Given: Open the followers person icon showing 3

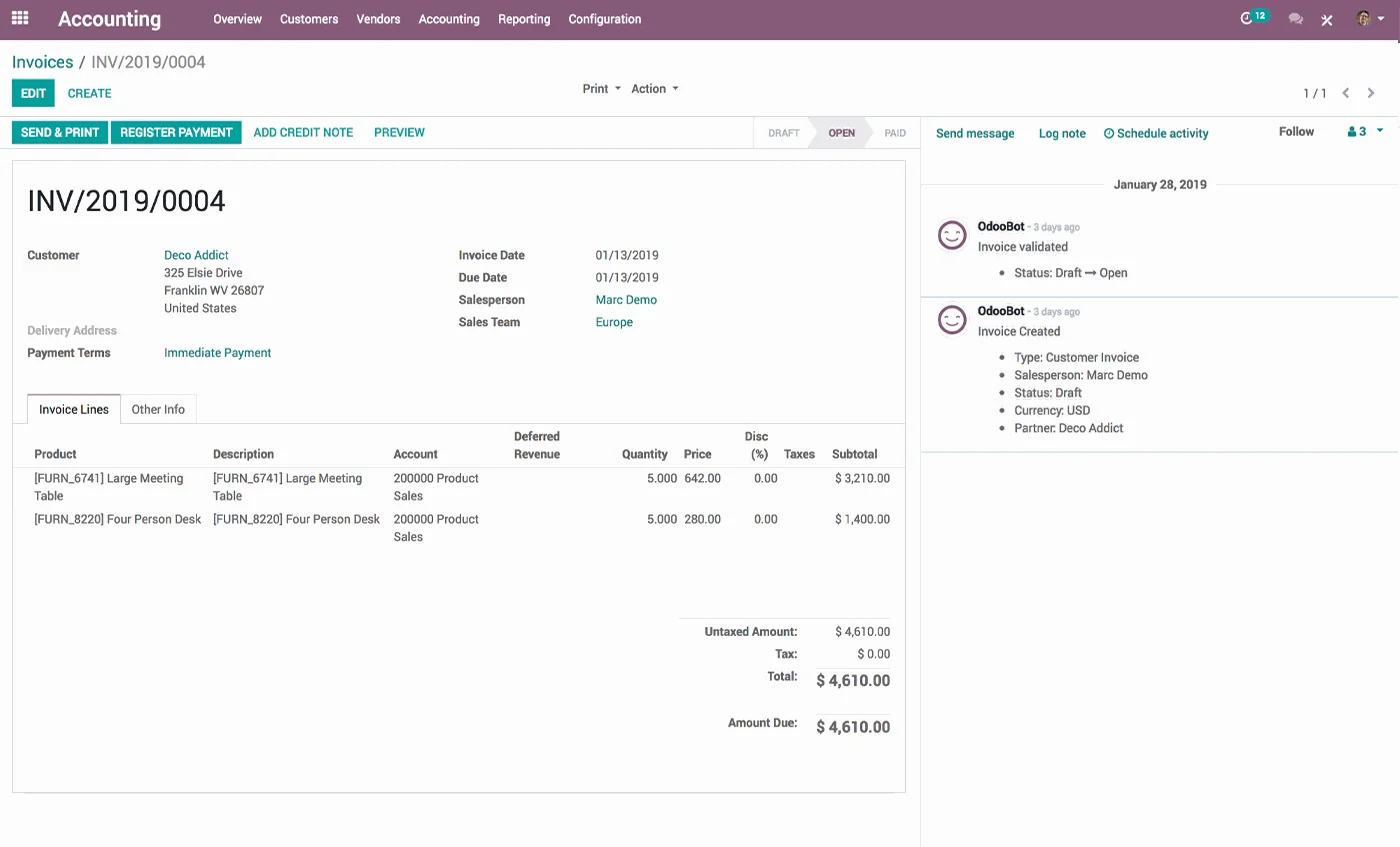Looking at the screenshot, I should (1352, 131).
